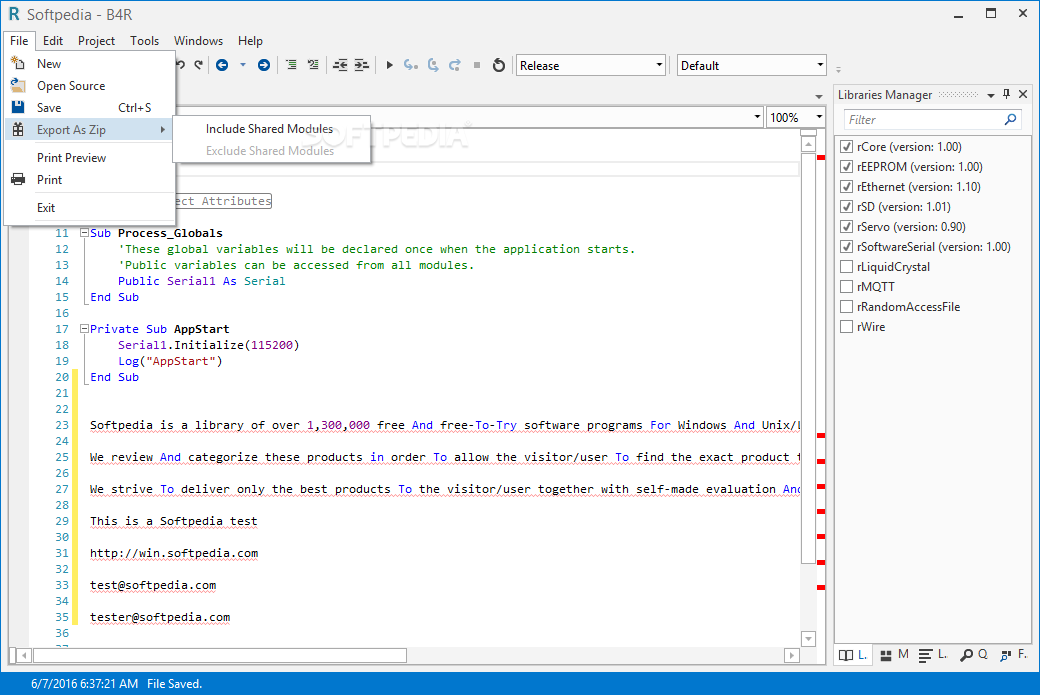Click the Uncomment selected lines icon
This screenshot has height=695, width=1040.
coord(313,65)
